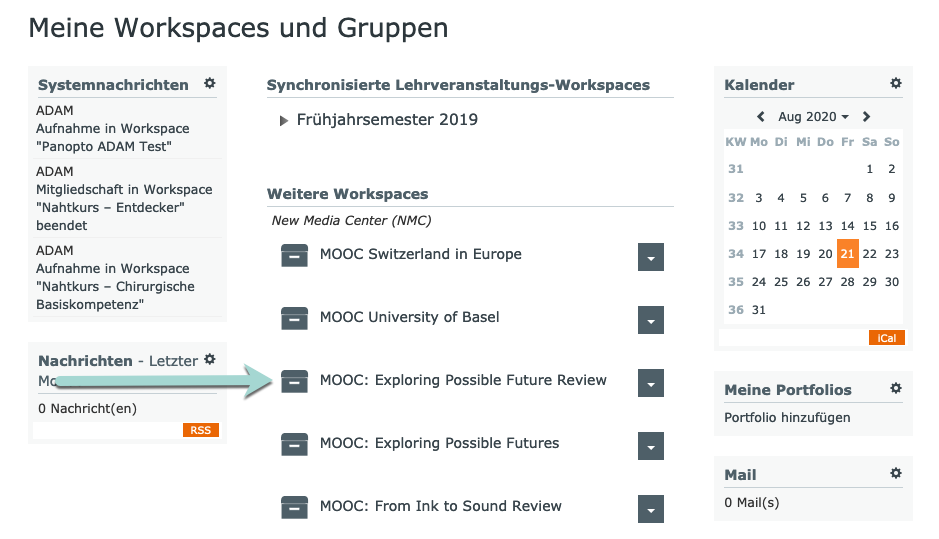This screenshot has height=539, width=939.
Task: Click the iCal export button
Action: point(886,338)
